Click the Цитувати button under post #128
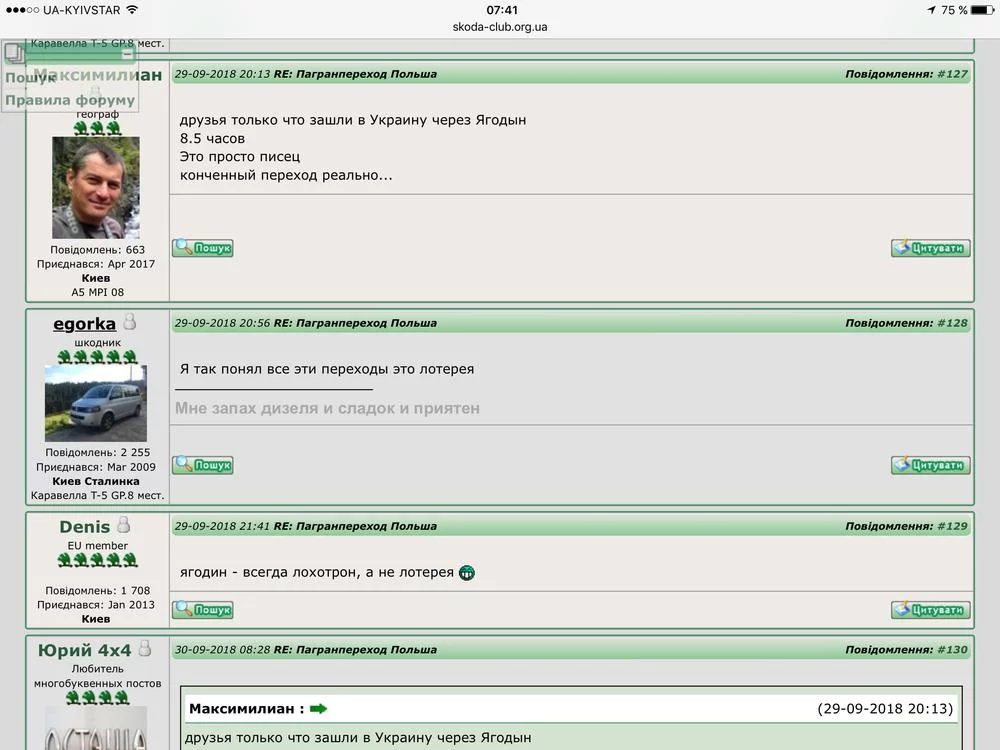 pos(930,465)
